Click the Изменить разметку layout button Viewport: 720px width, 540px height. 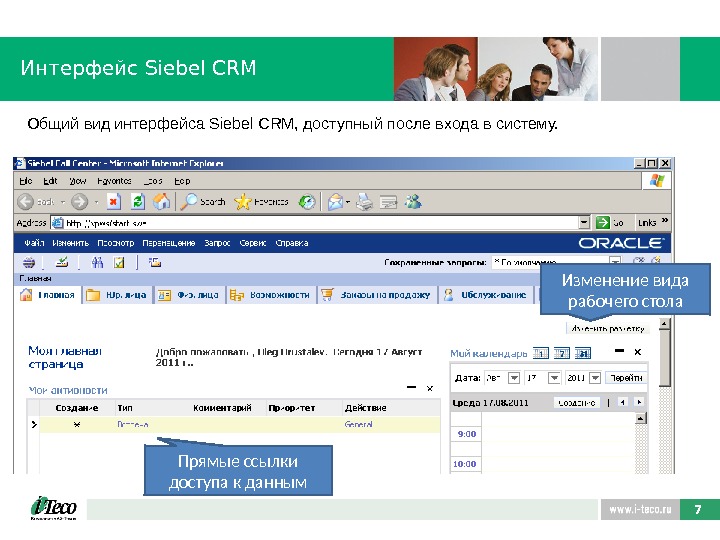[608, 329]
